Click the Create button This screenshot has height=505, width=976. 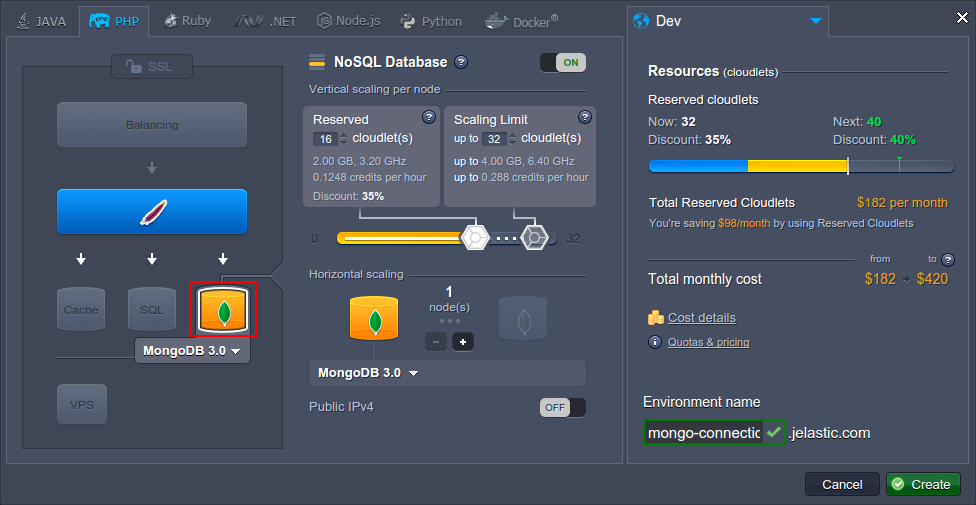(923, 484)
